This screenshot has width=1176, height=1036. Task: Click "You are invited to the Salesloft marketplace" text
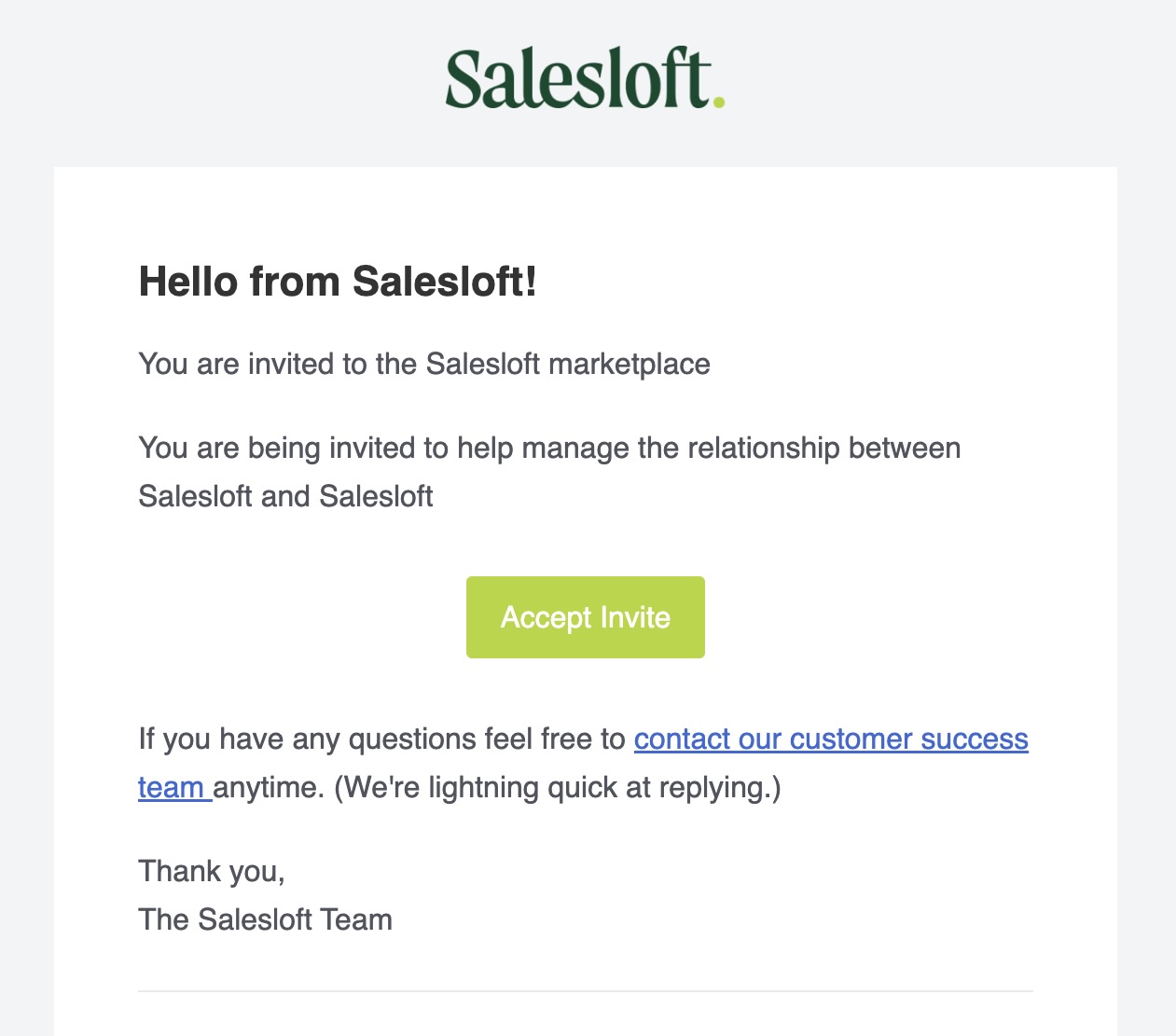tap(424, 364)
